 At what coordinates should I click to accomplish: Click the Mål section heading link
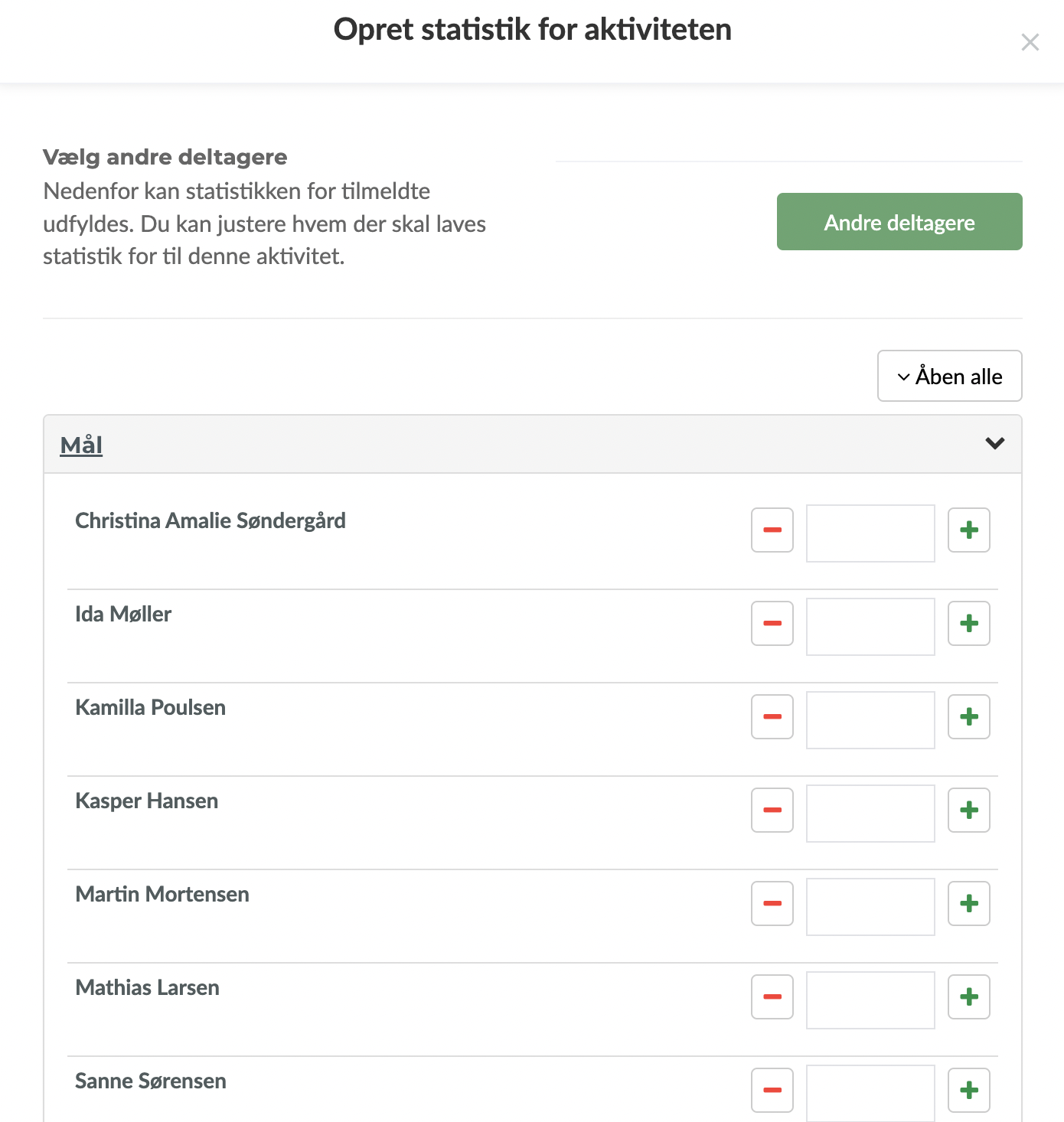(81, 445)
